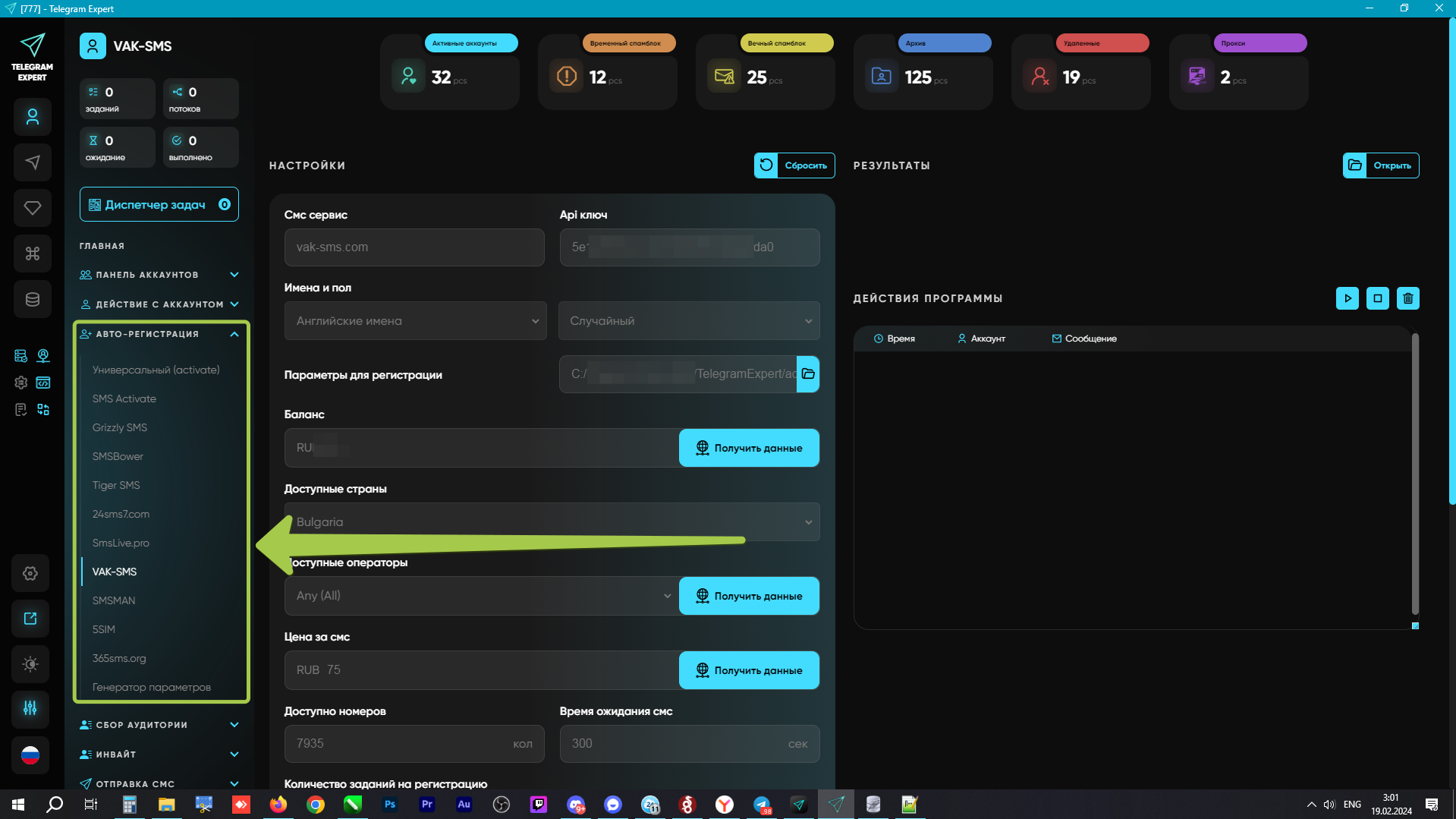The width and height of the screenshot is (1456, 819).
Task: Toggle the light/dark theme sun button
Action: pyautogui.click(x=30, y=664)
